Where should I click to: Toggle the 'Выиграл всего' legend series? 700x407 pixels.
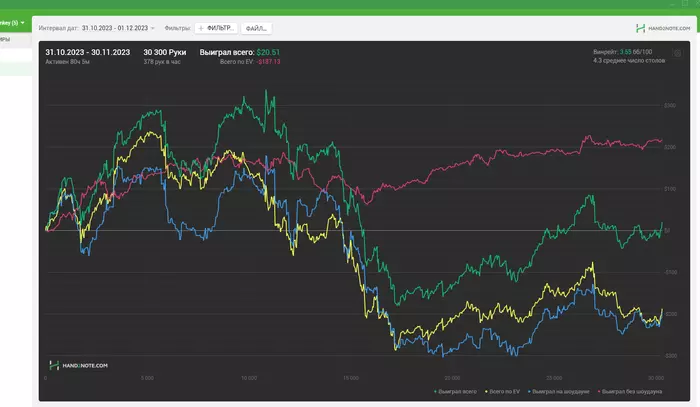455,391
